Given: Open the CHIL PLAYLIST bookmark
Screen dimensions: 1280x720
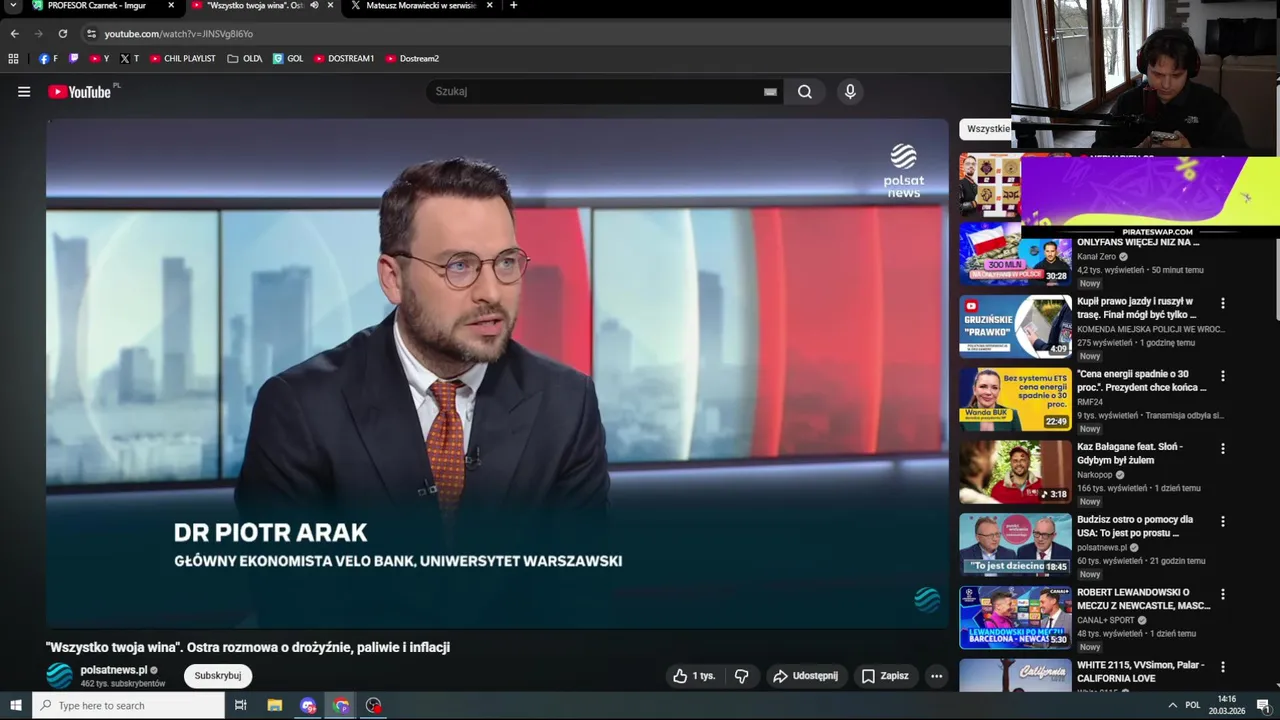Looking at the screenshot, I should (x=183, y=59).
